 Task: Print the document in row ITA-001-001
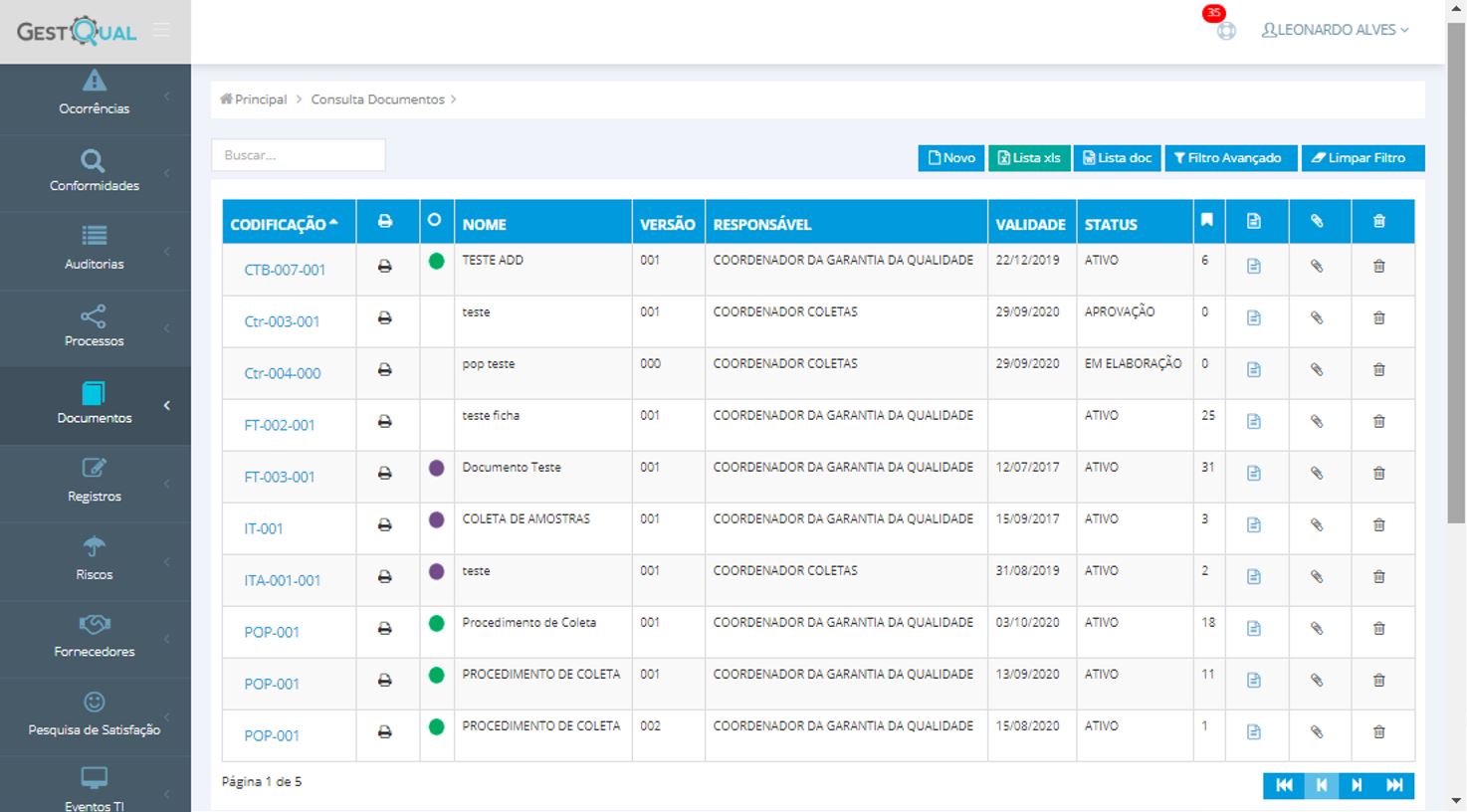pyautogui.click(x=384, y=577)
